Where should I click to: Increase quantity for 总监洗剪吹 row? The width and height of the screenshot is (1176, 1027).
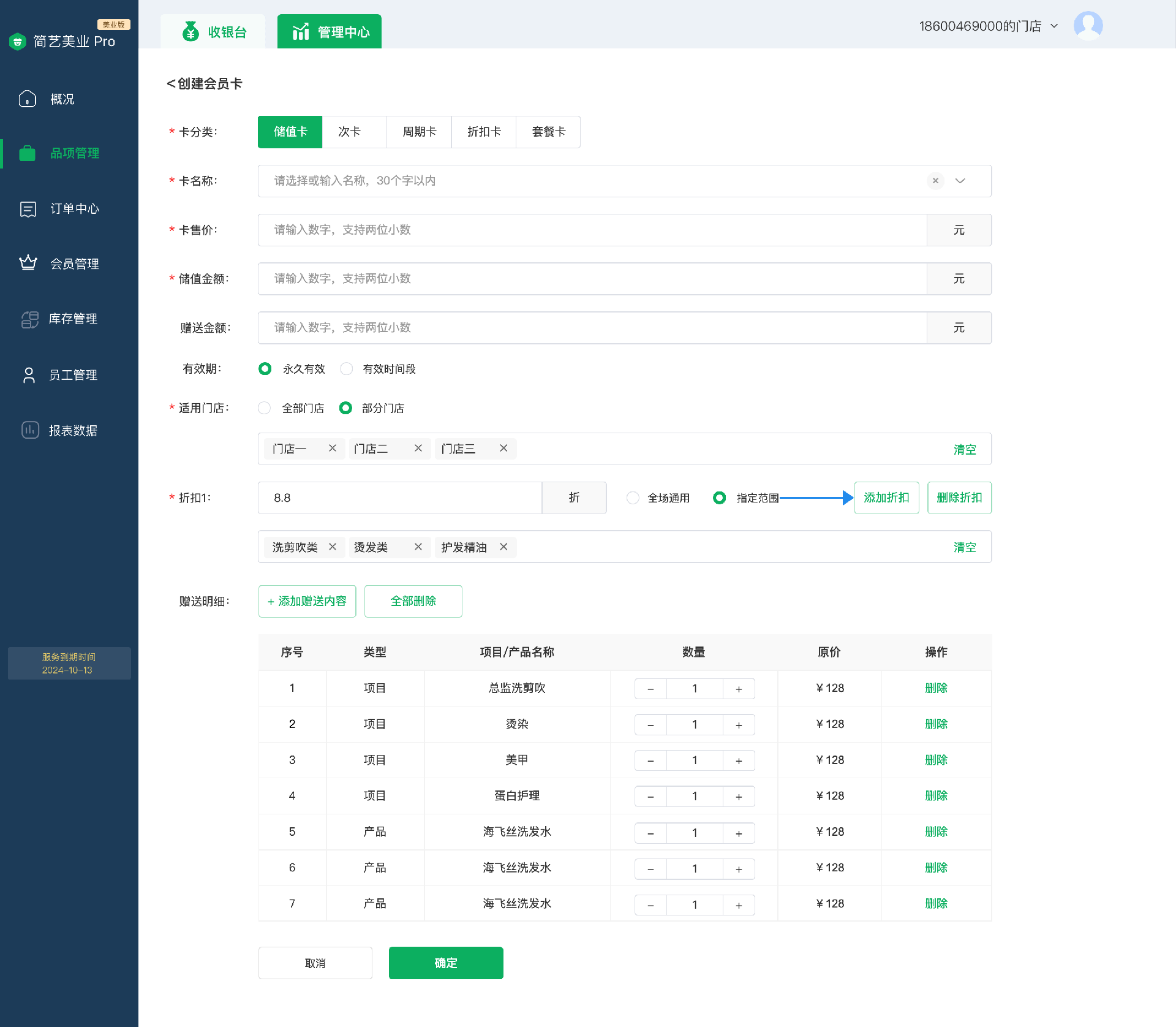(739, 689)
